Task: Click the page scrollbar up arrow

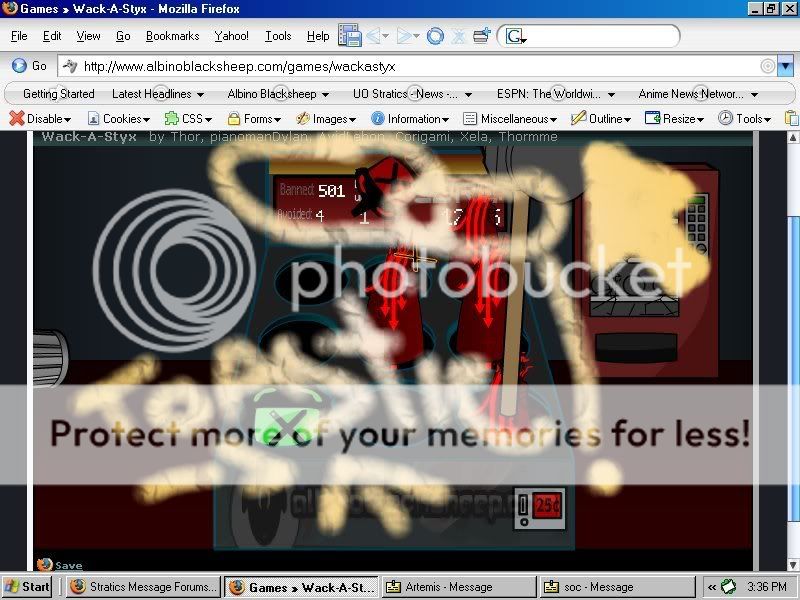Action: point(793,137)
